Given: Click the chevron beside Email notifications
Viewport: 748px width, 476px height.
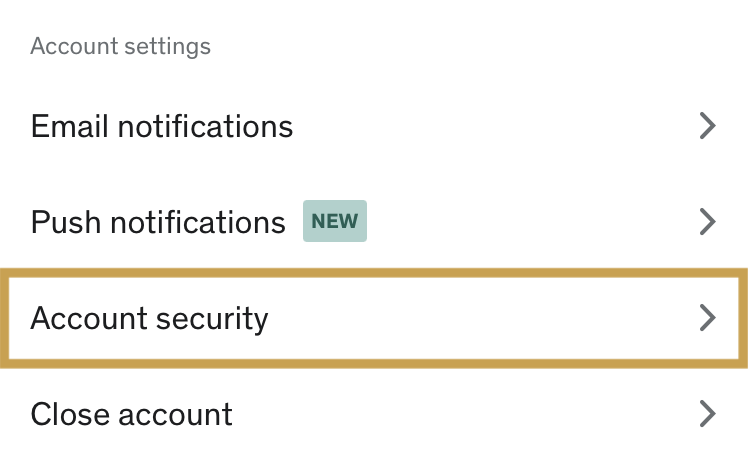Looking at the screenshot, I should pos(708,126).
